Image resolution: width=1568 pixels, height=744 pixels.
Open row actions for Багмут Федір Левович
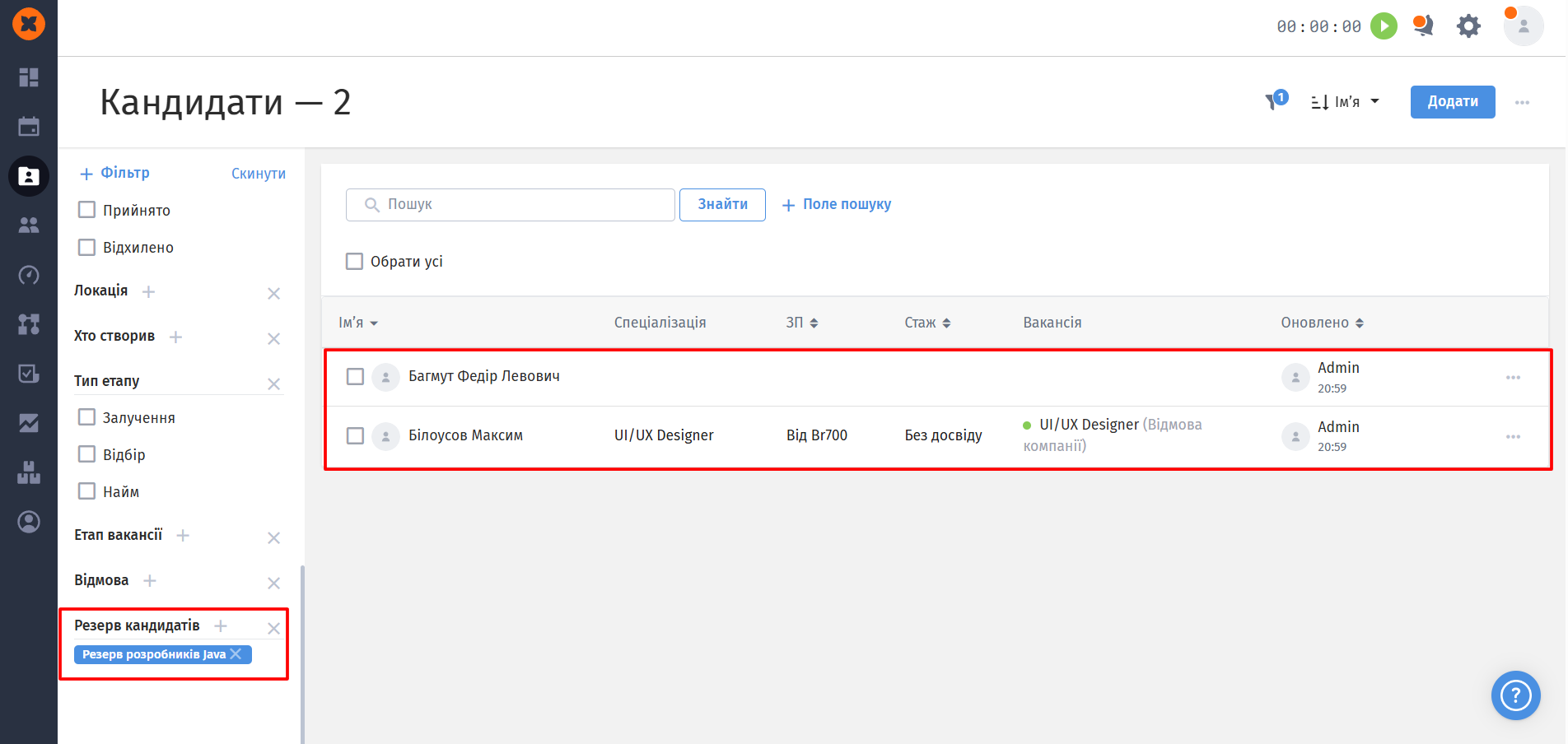click(1513, 378)
